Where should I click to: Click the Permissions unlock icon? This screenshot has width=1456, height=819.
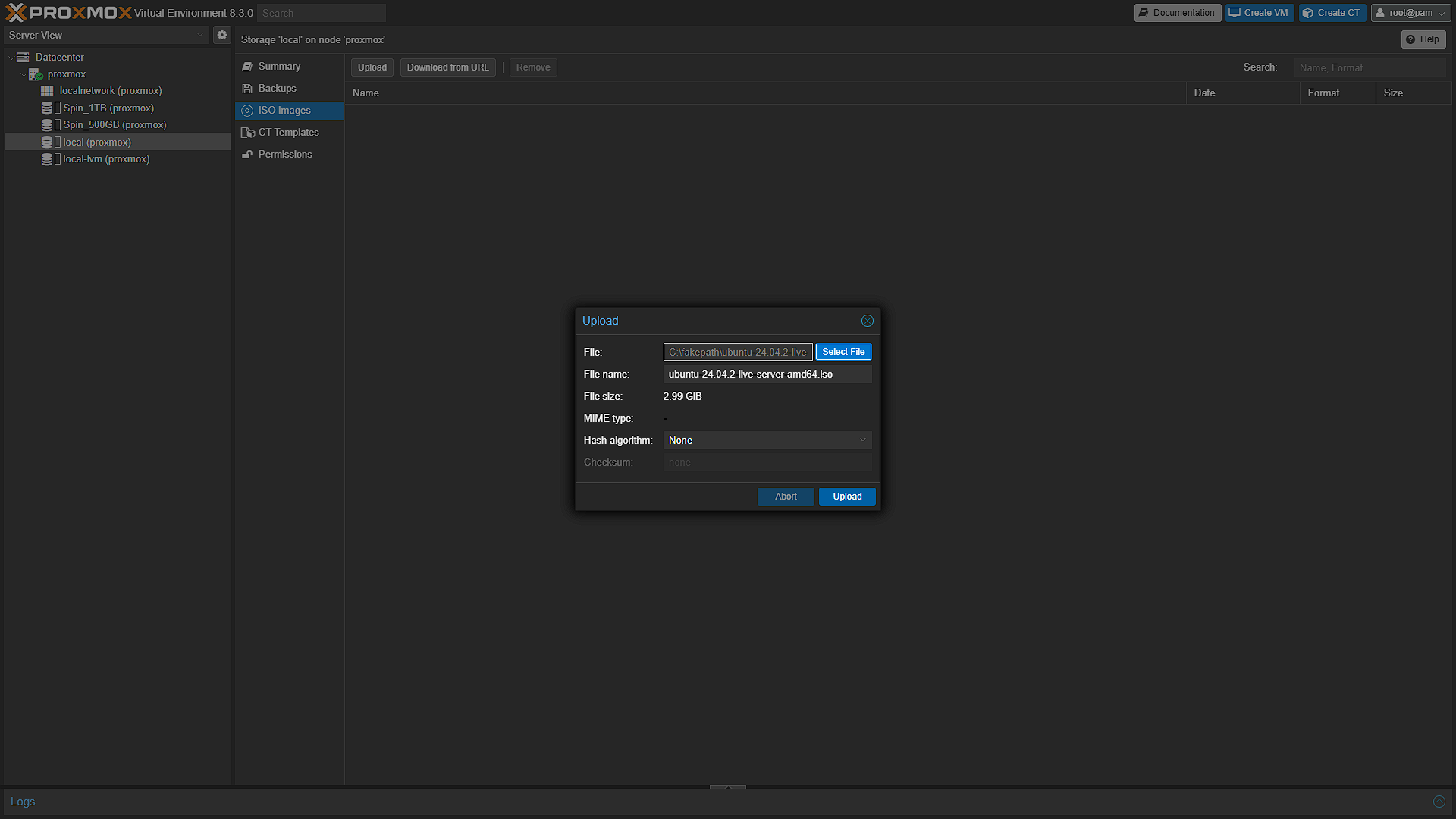(247, 155)
